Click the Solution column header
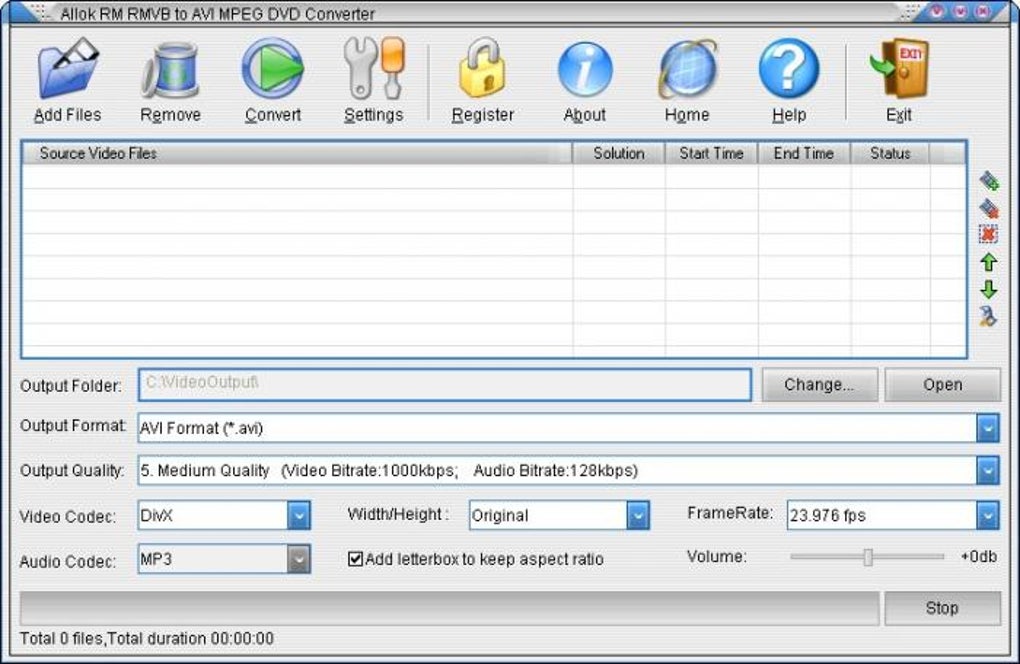Image resolution: width=1020 pixels, height=664 pixels. [x=619, y=153]
